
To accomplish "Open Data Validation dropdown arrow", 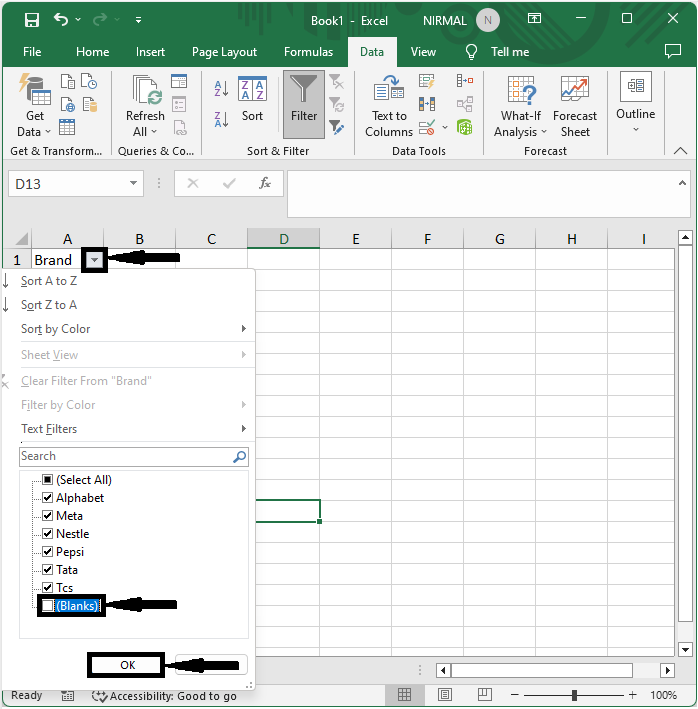I will [x=445, y=128].
